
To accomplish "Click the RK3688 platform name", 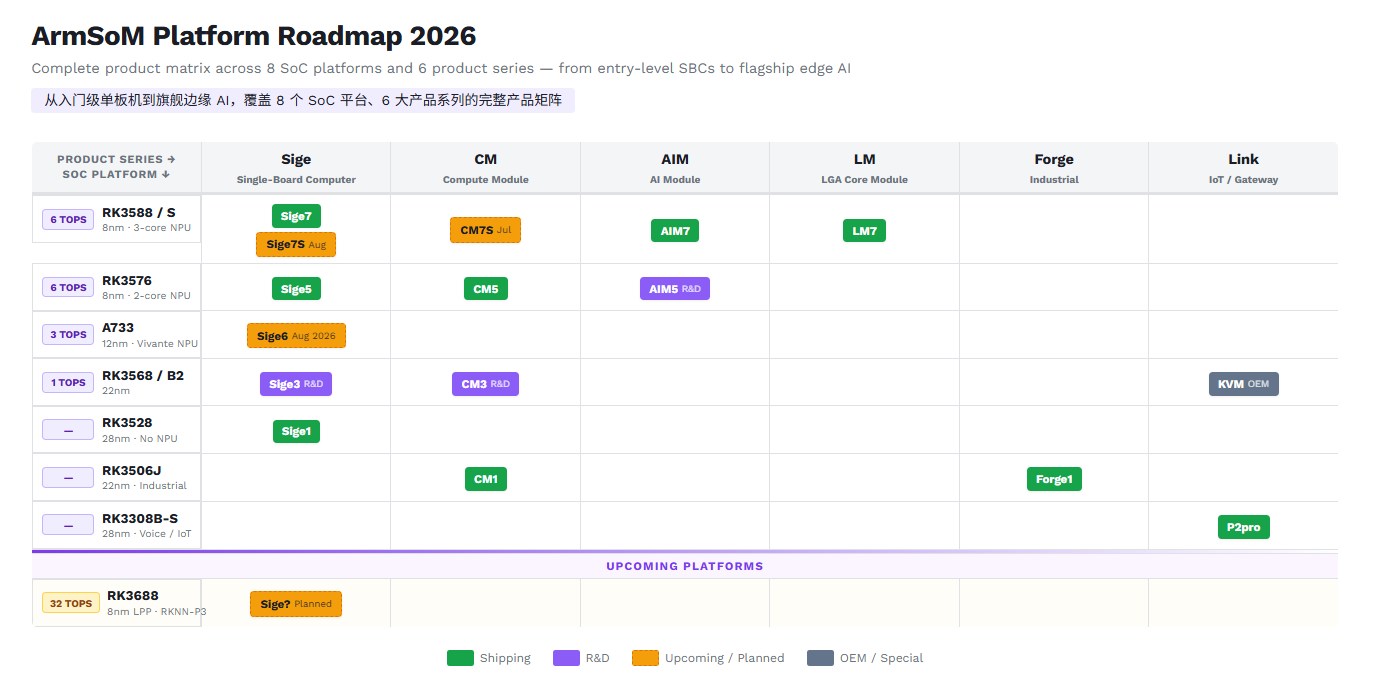I will (x=133, y=596).
